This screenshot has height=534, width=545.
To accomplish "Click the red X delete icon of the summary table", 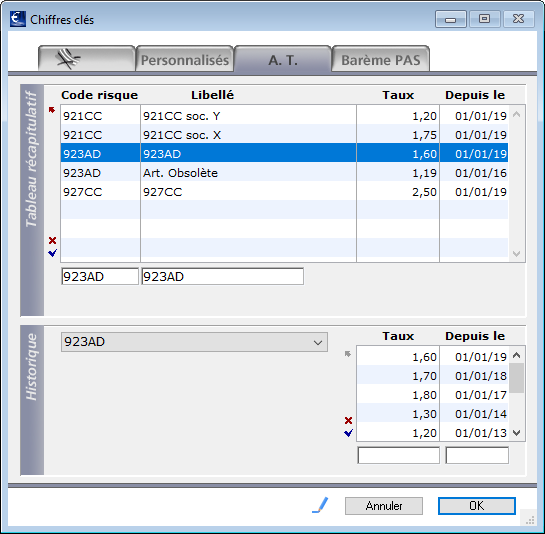I will point(52,240).
